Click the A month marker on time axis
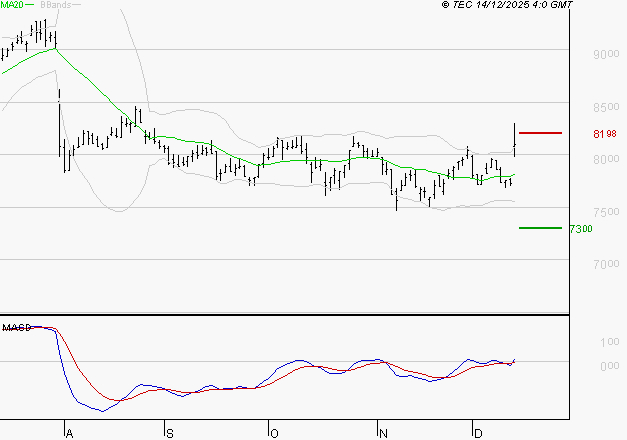Screen dimensions: 627x440 pyautogui.click(x=69, y=433)
